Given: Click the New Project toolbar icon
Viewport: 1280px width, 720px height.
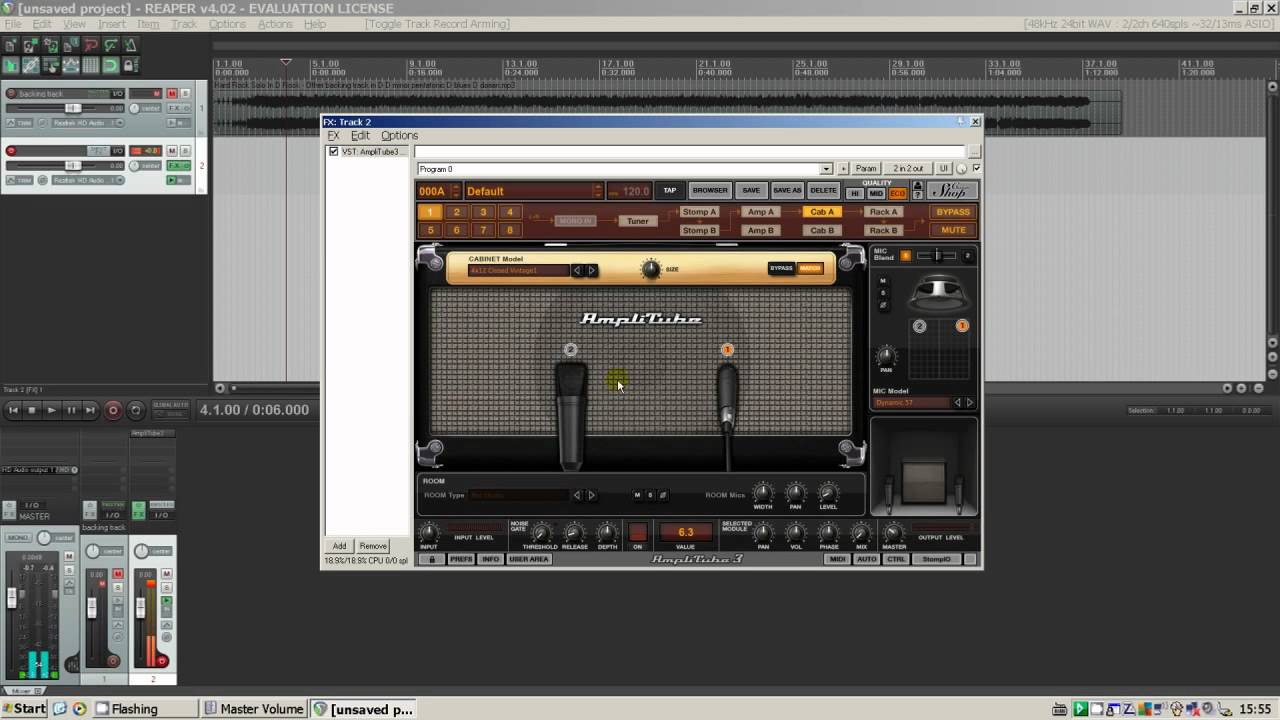Looking at the screenshot, I should (11, 45).
